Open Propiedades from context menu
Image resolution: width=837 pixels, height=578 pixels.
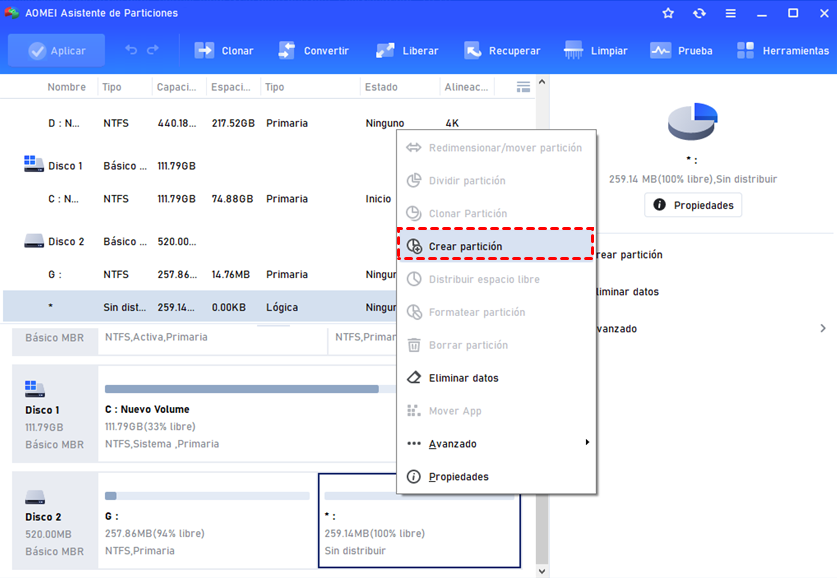[496, 477]
